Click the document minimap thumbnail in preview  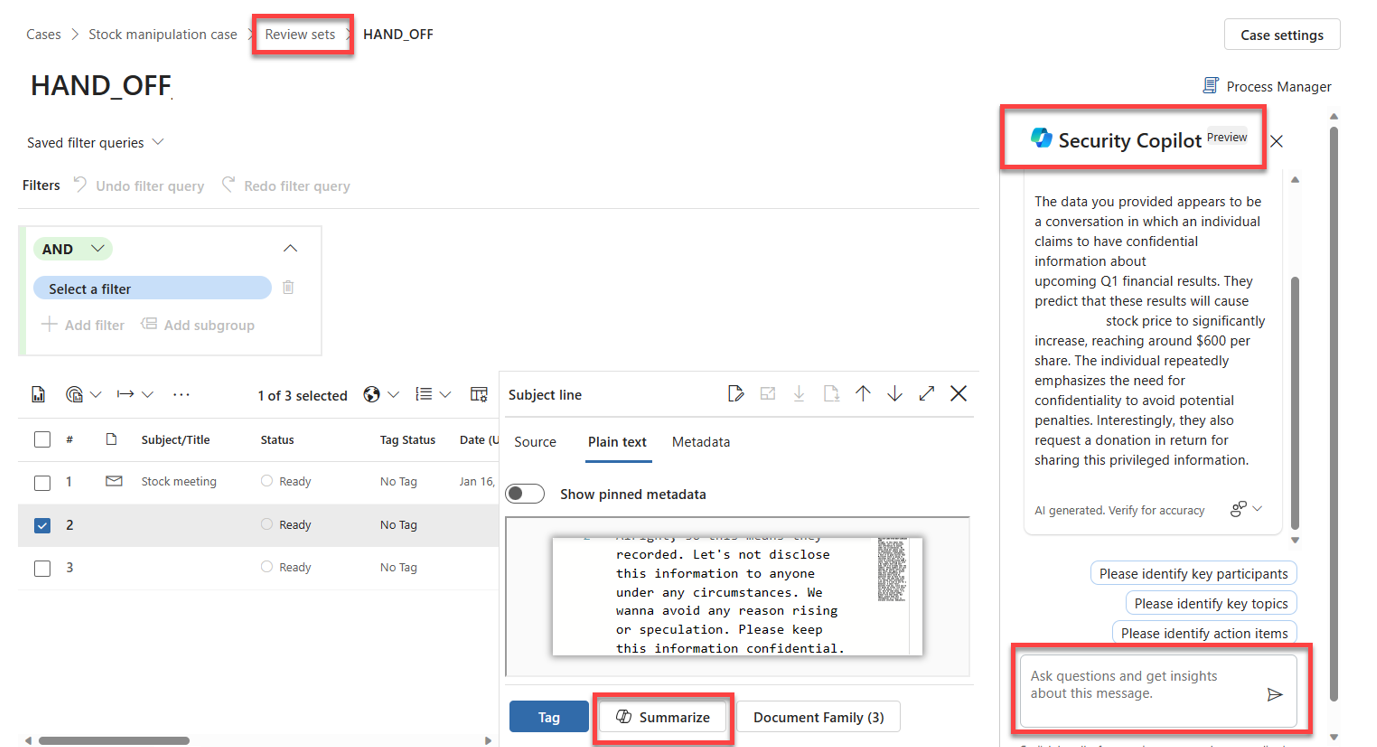pos(892,569)
